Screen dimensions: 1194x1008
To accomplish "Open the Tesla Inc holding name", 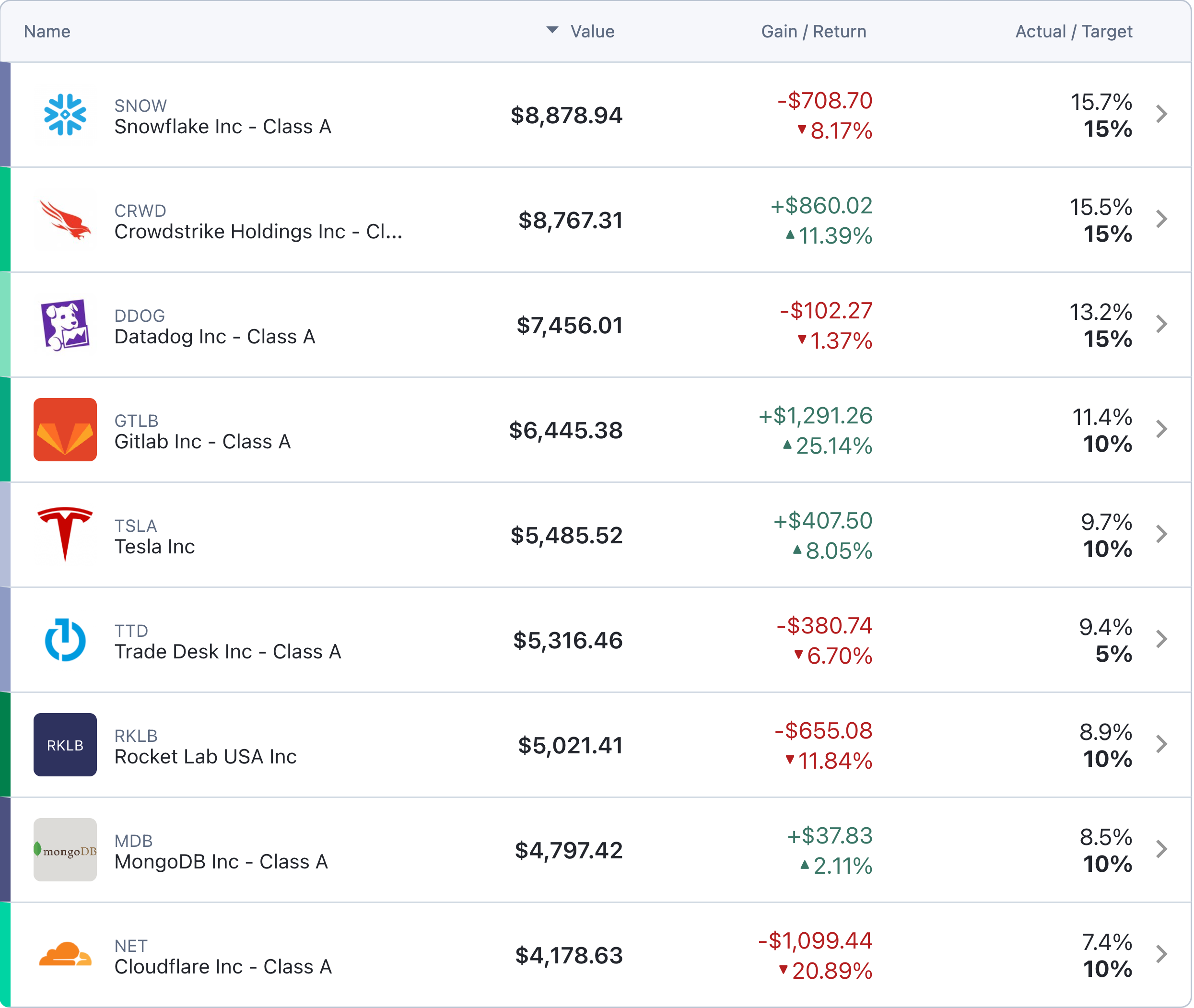I will [x=154, y=547].
